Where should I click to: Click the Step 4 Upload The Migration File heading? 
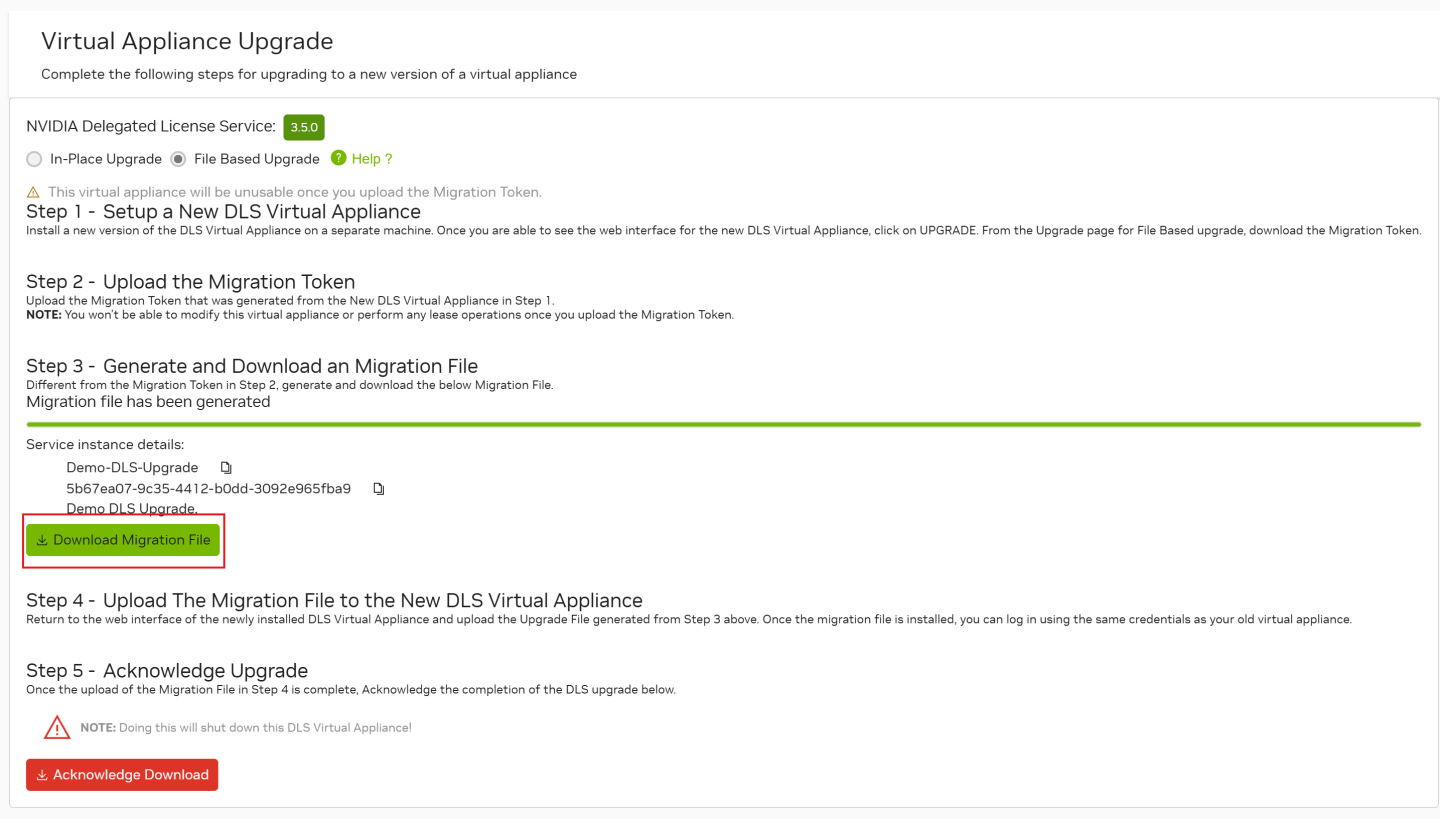click(x=334, y=600)
